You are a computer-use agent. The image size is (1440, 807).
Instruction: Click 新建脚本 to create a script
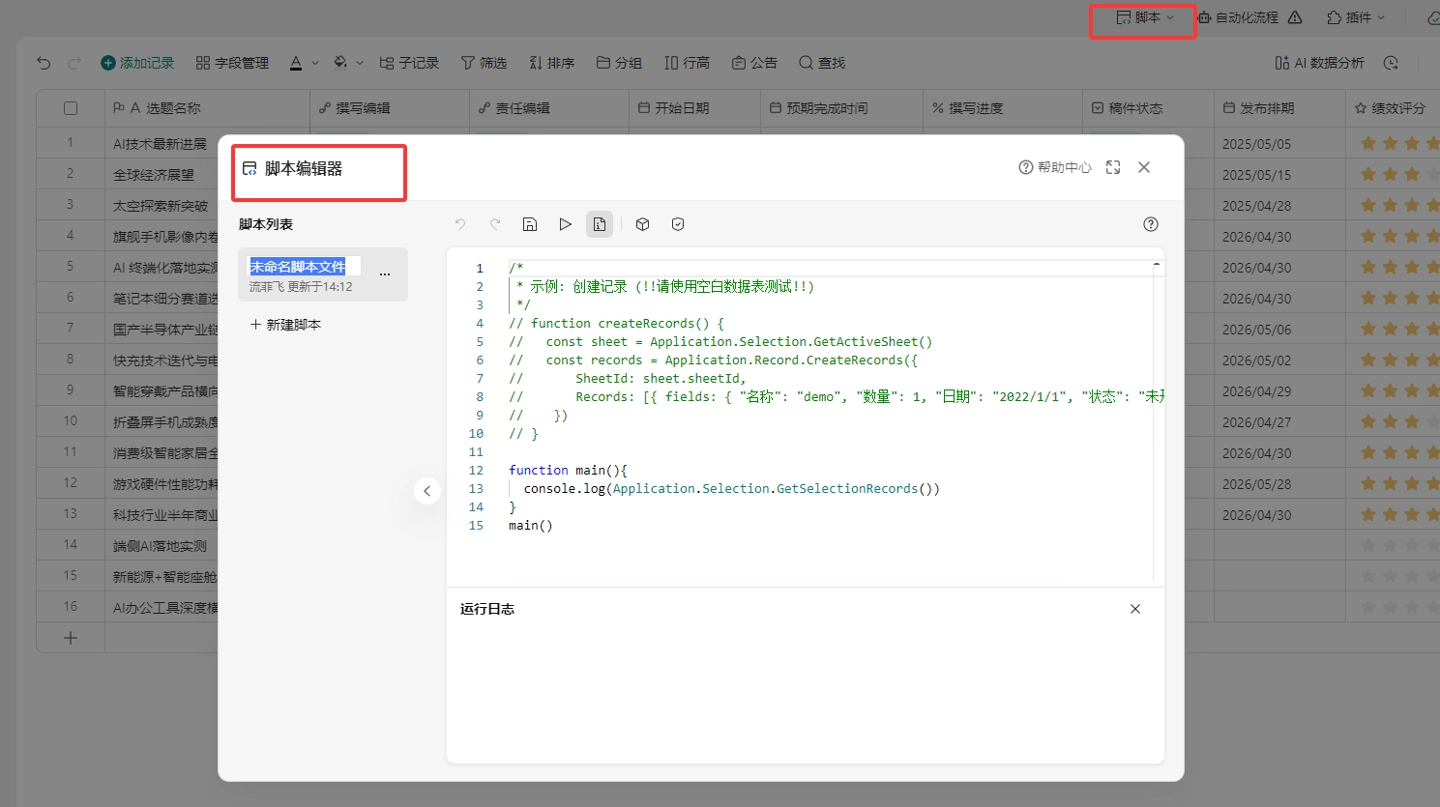(286, 325)
